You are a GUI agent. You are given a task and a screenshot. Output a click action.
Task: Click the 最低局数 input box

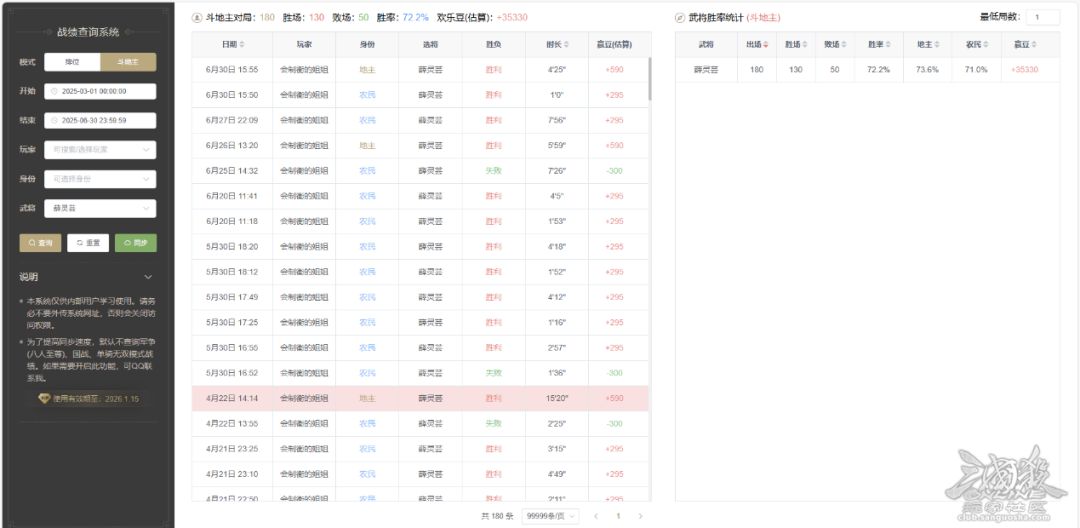(1043, 17)
